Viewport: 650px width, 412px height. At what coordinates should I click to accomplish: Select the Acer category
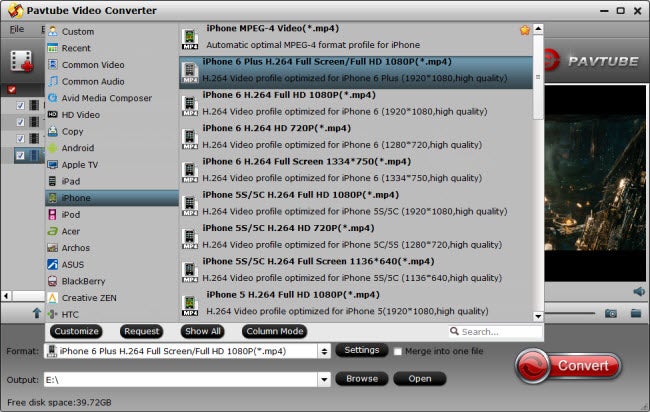coord(112,231)
